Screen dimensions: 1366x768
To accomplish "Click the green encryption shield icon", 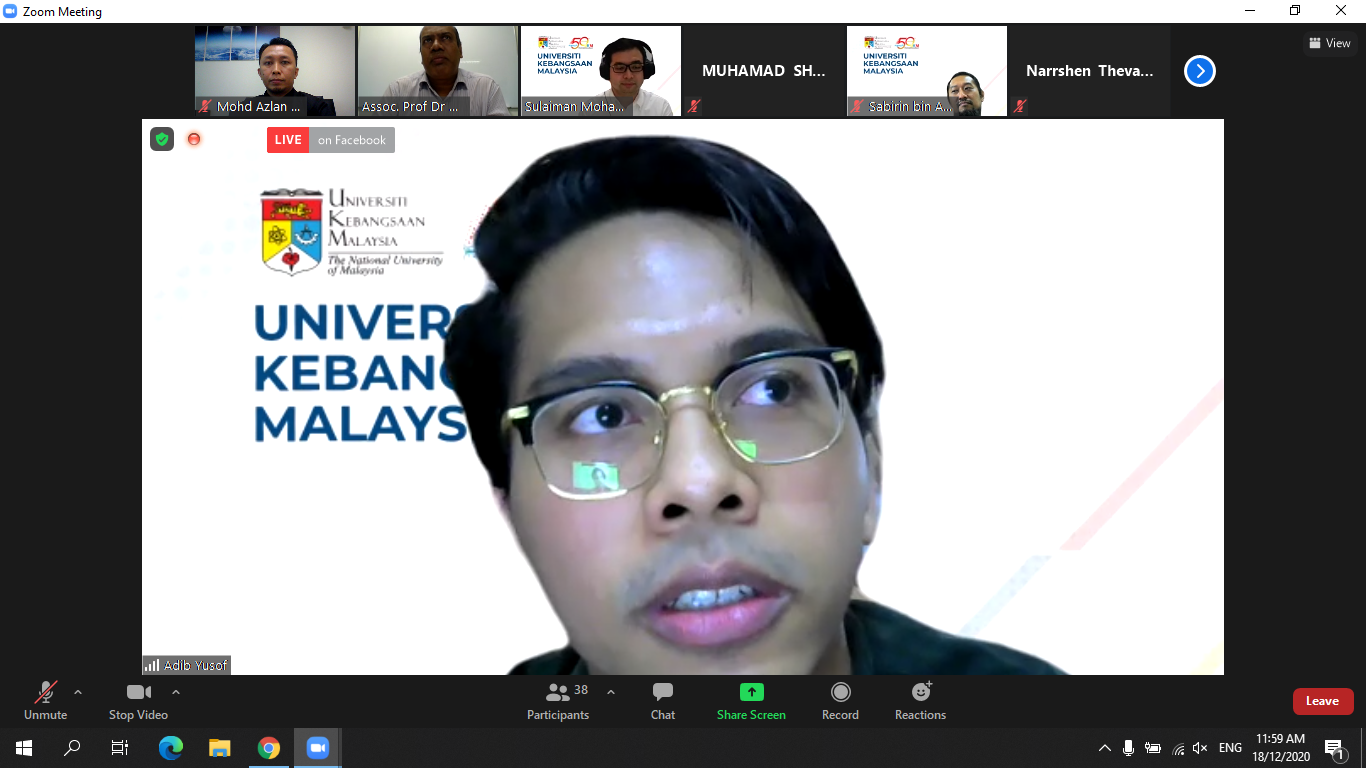I will pos(162,139).
